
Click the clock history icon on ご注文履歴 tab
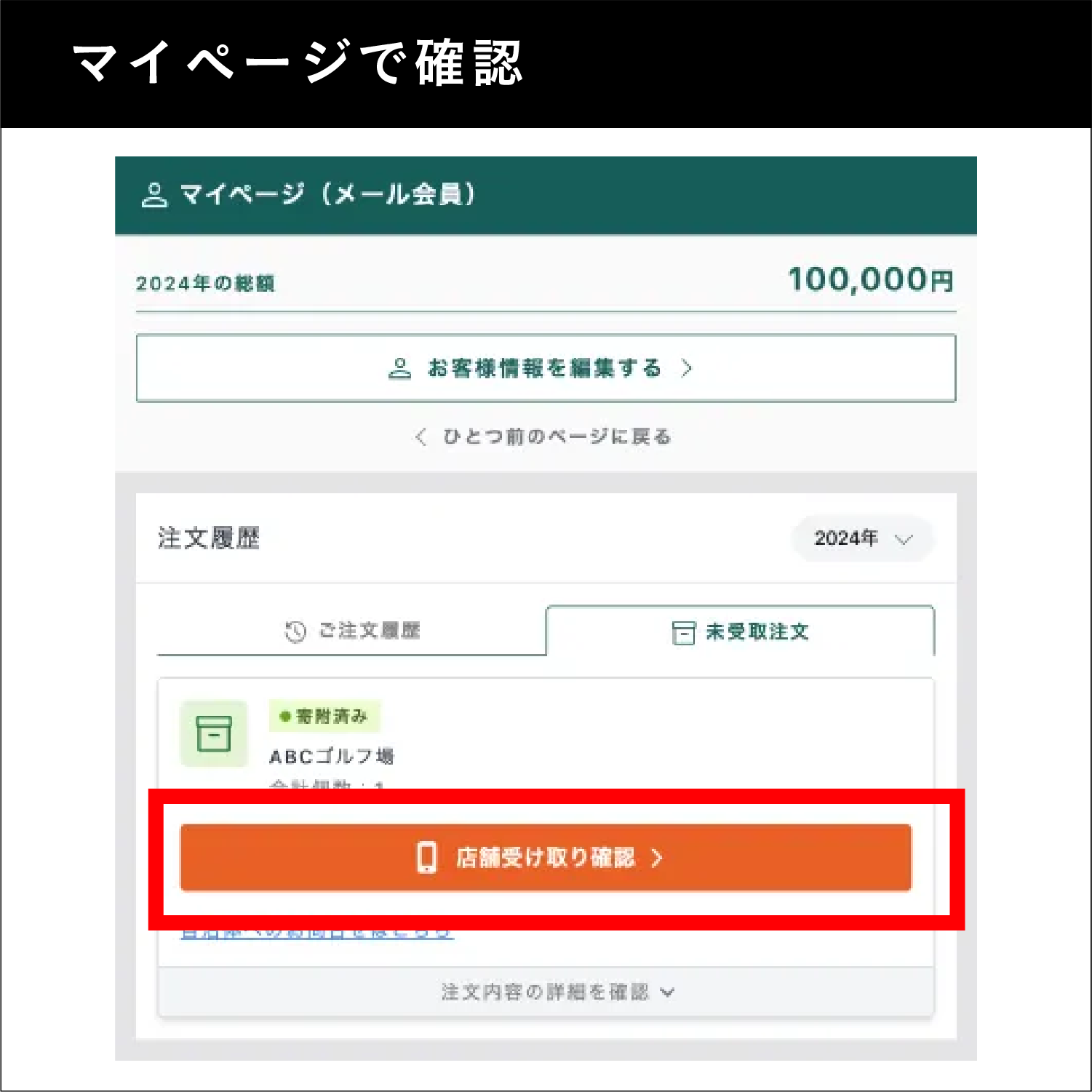295,631
